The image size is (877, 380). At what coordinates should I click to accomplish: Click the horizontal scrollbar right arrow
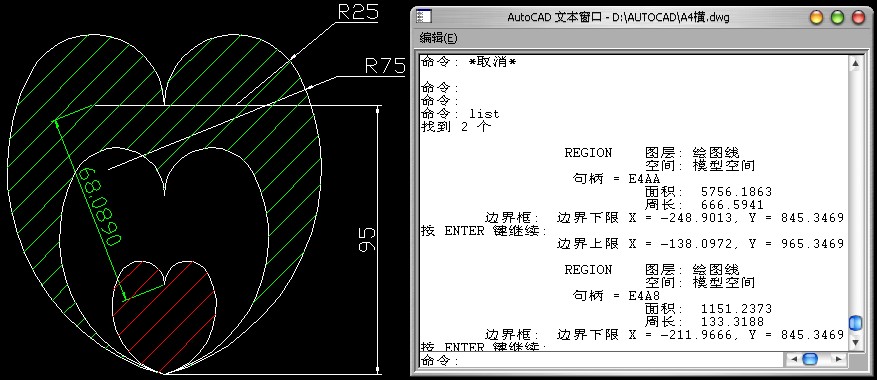(x=837, y=359)
